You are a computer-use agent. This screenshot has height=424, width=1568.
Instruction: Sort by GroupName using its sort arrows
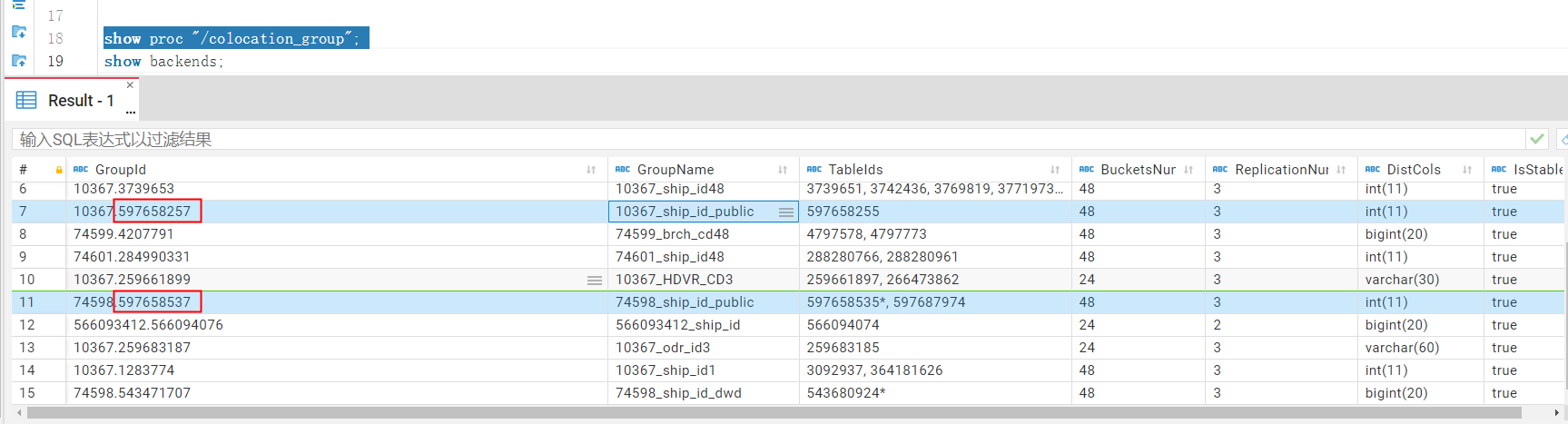783,170
